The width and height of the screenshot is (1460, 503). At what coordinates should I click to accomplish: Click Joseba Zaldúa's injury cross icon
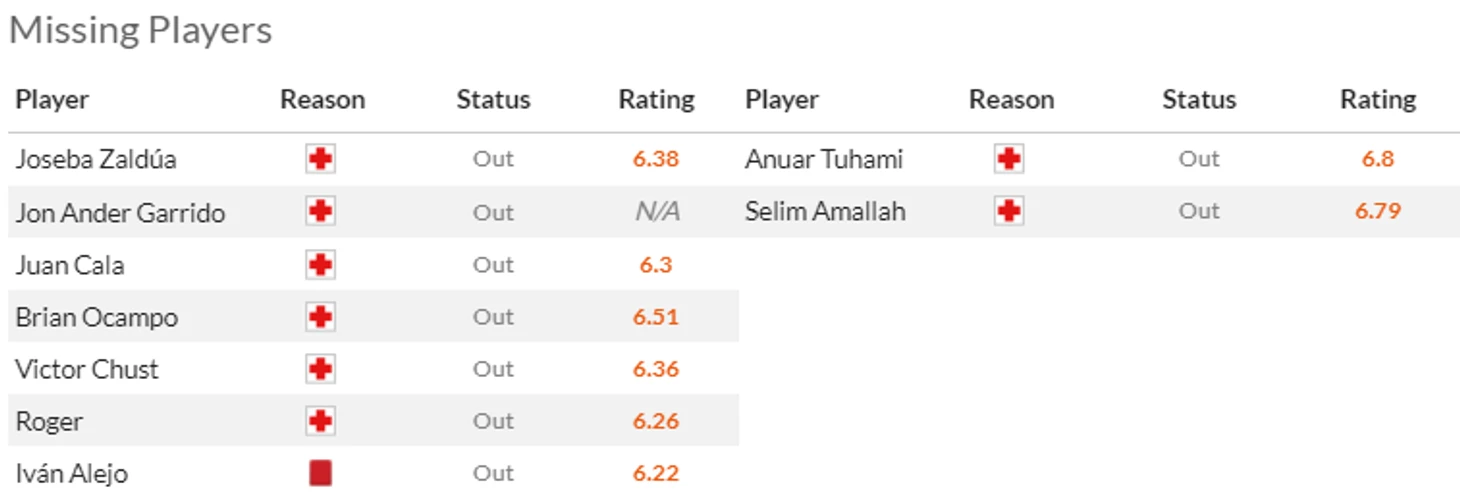tap(320, 159)
